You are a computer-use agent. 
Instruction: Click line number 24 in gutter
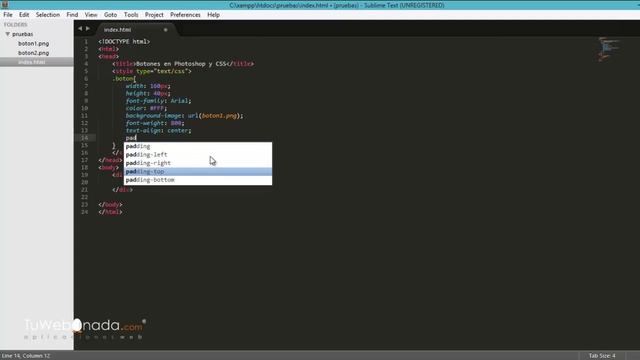pos(84,212)
